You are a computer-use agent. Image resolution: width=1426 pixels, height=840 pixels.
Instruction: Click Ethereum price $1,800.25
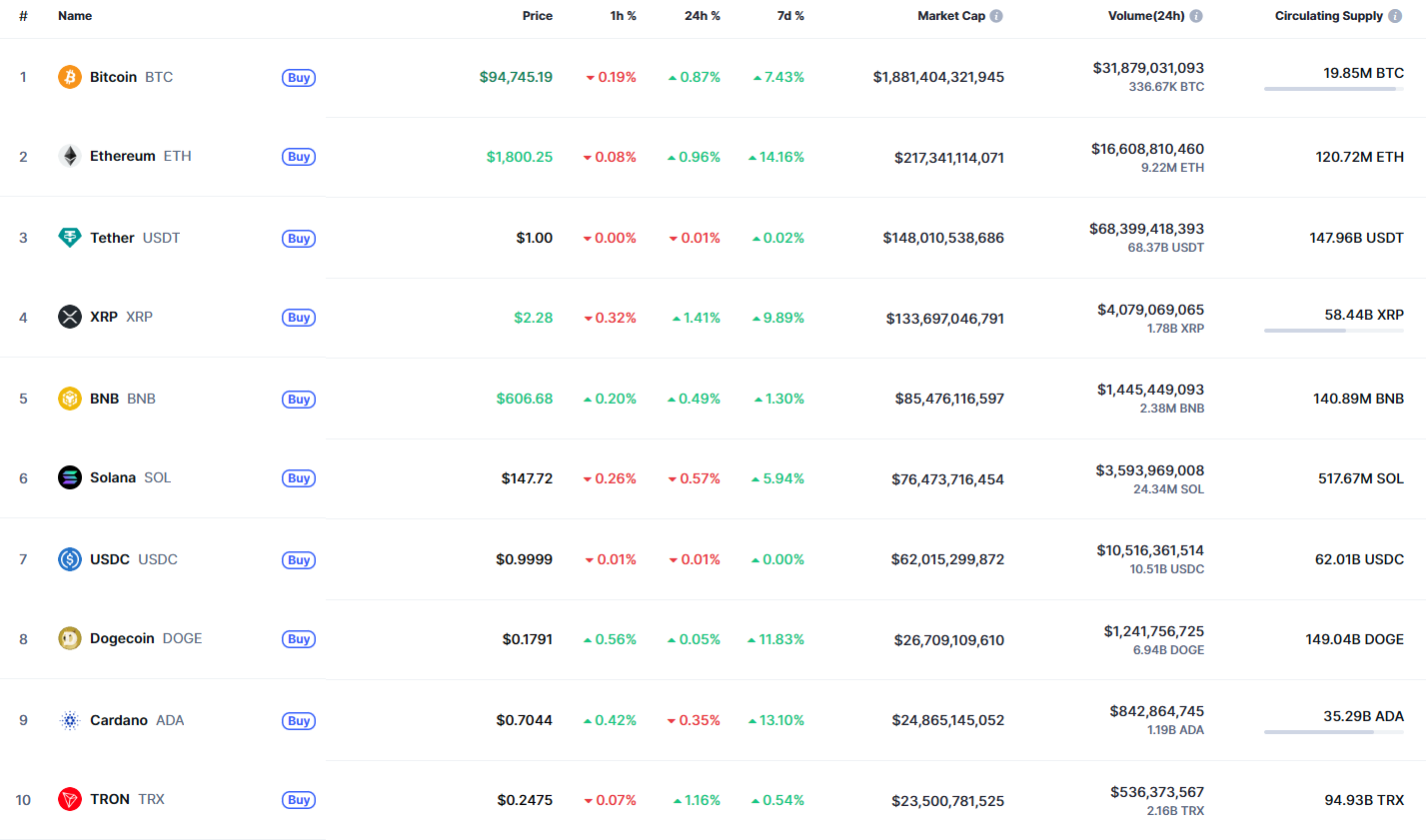pos(520,157)
